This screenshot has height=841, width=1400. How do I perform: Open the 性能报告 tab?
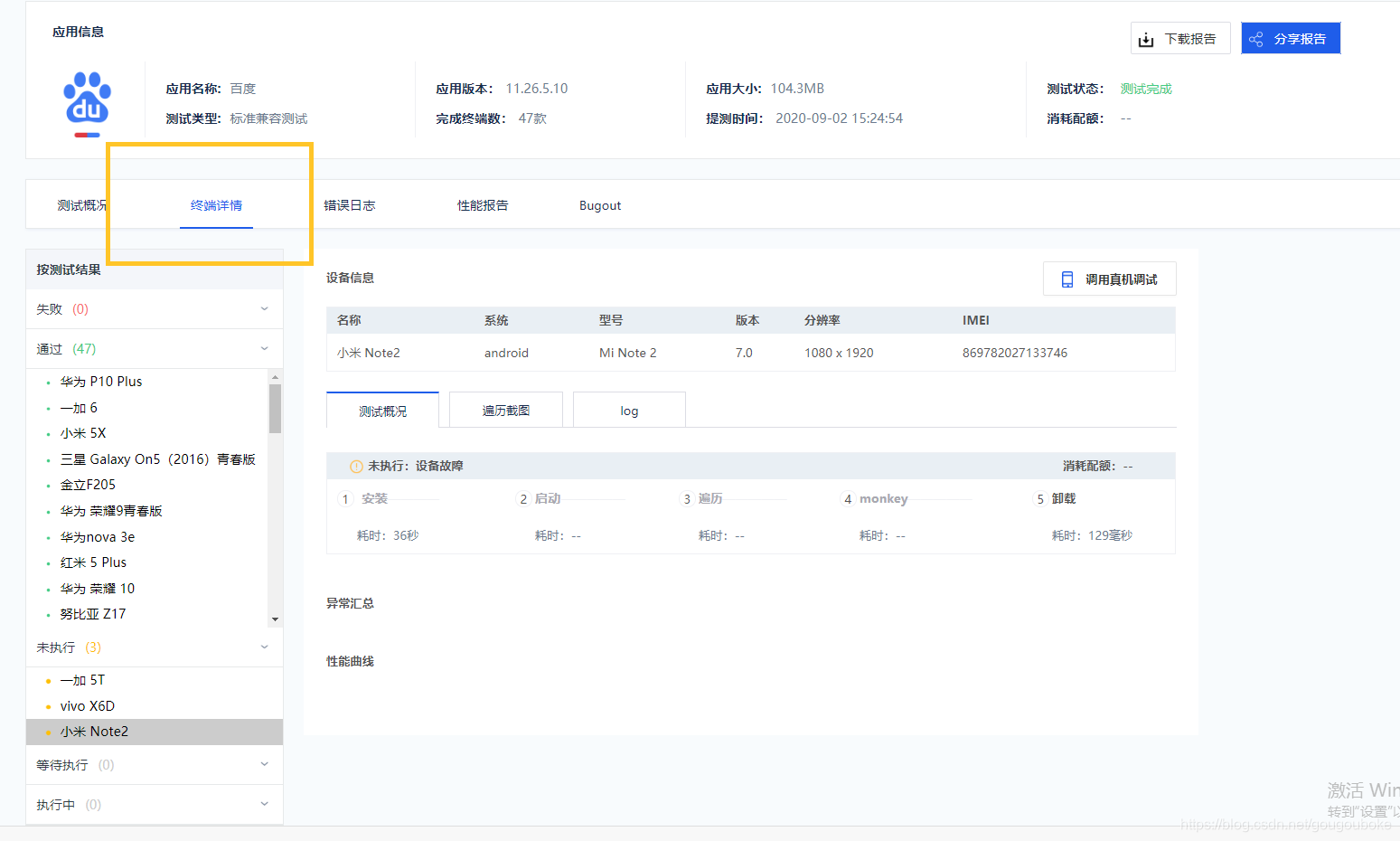click(x=483, y=205)
